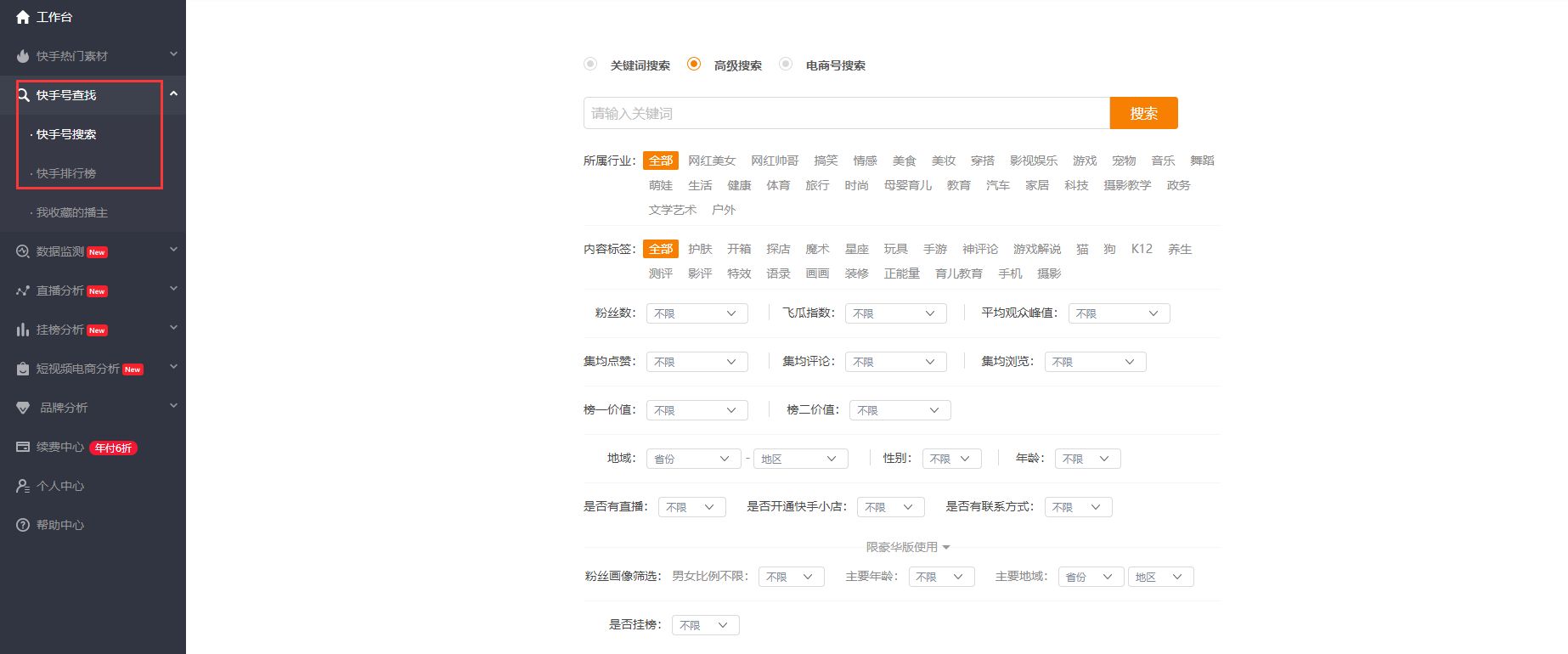Click the 直播分析 chart icon
This screenshot has width=1568, height=654.
pos(23,290)
